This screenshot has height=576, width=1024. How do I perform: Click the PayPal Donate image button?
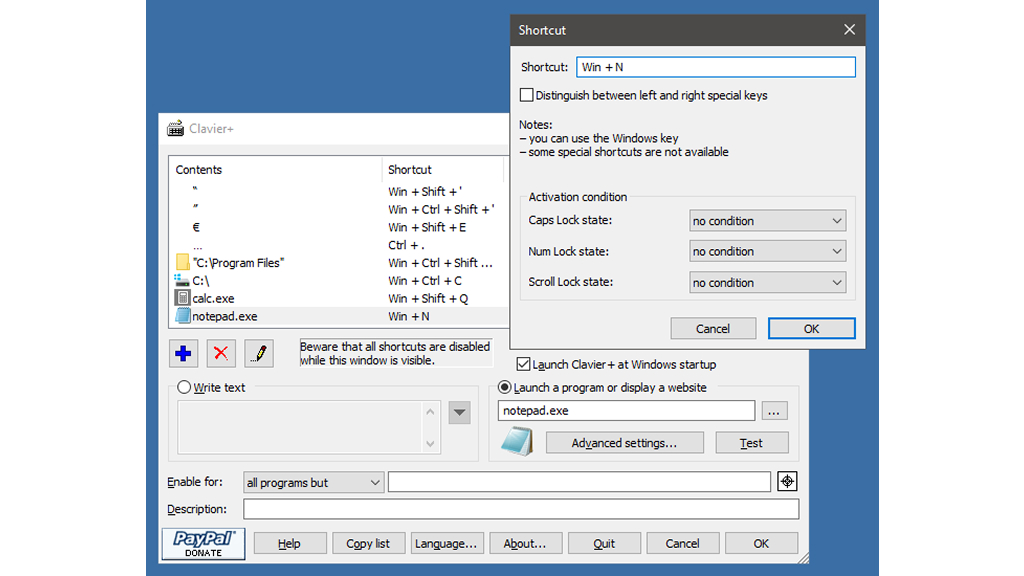click(204, 543)
